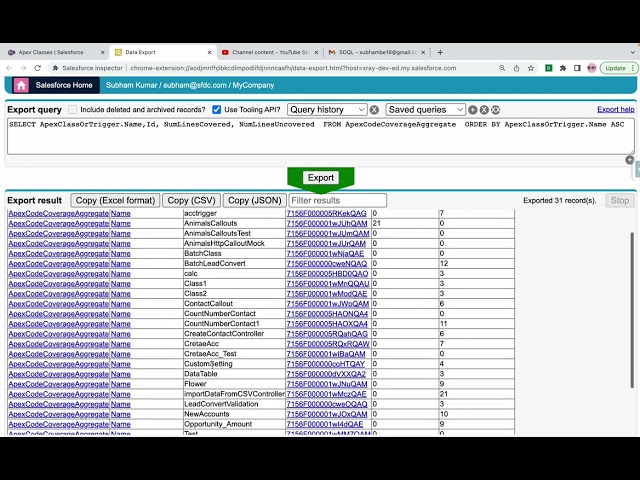Open the ContactCallout row Id link

(x=328, y=304)
